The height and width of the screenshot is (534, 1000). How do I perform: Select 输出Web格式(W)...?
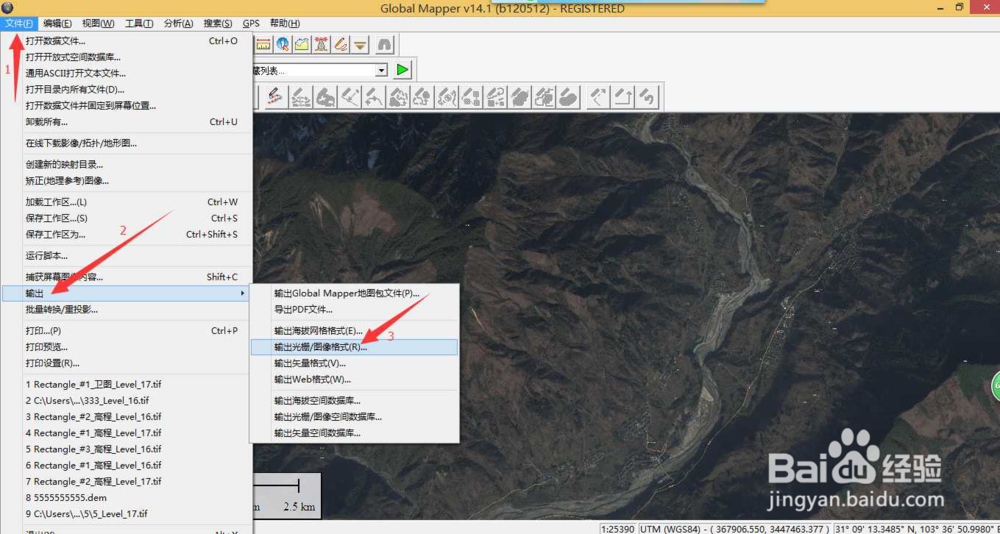(x=354, y=380)
